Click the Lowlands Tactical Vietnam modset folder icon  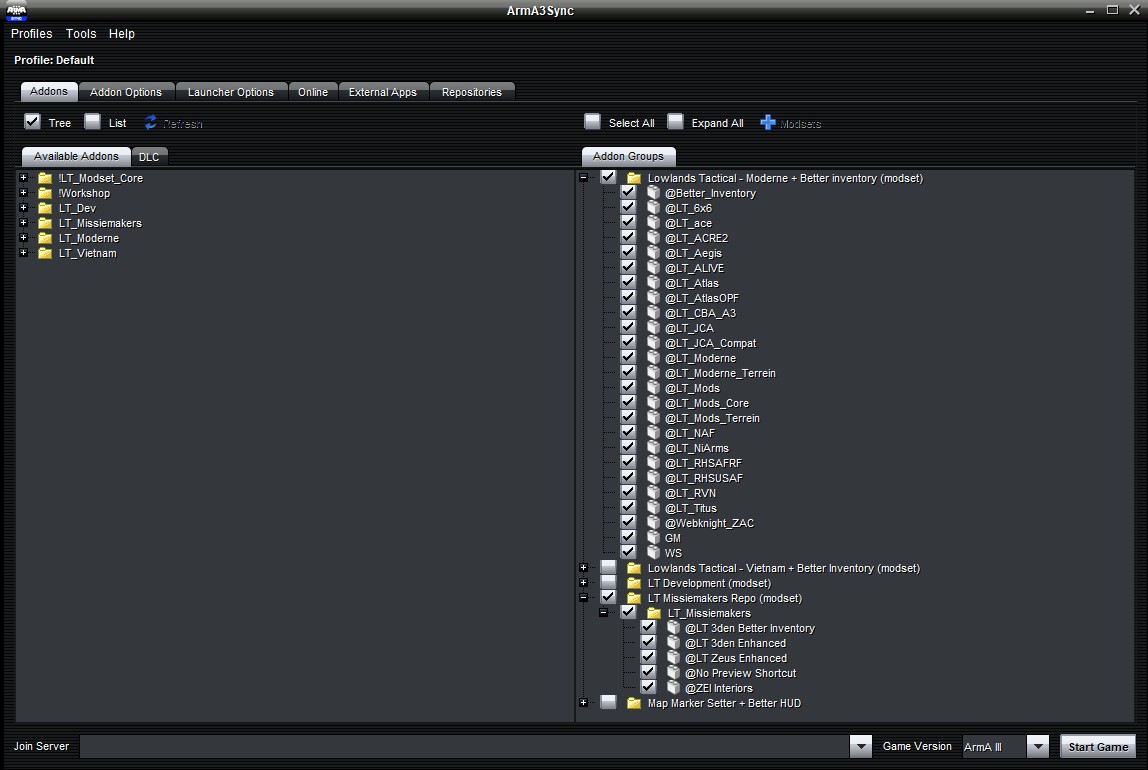pos(634,568)
